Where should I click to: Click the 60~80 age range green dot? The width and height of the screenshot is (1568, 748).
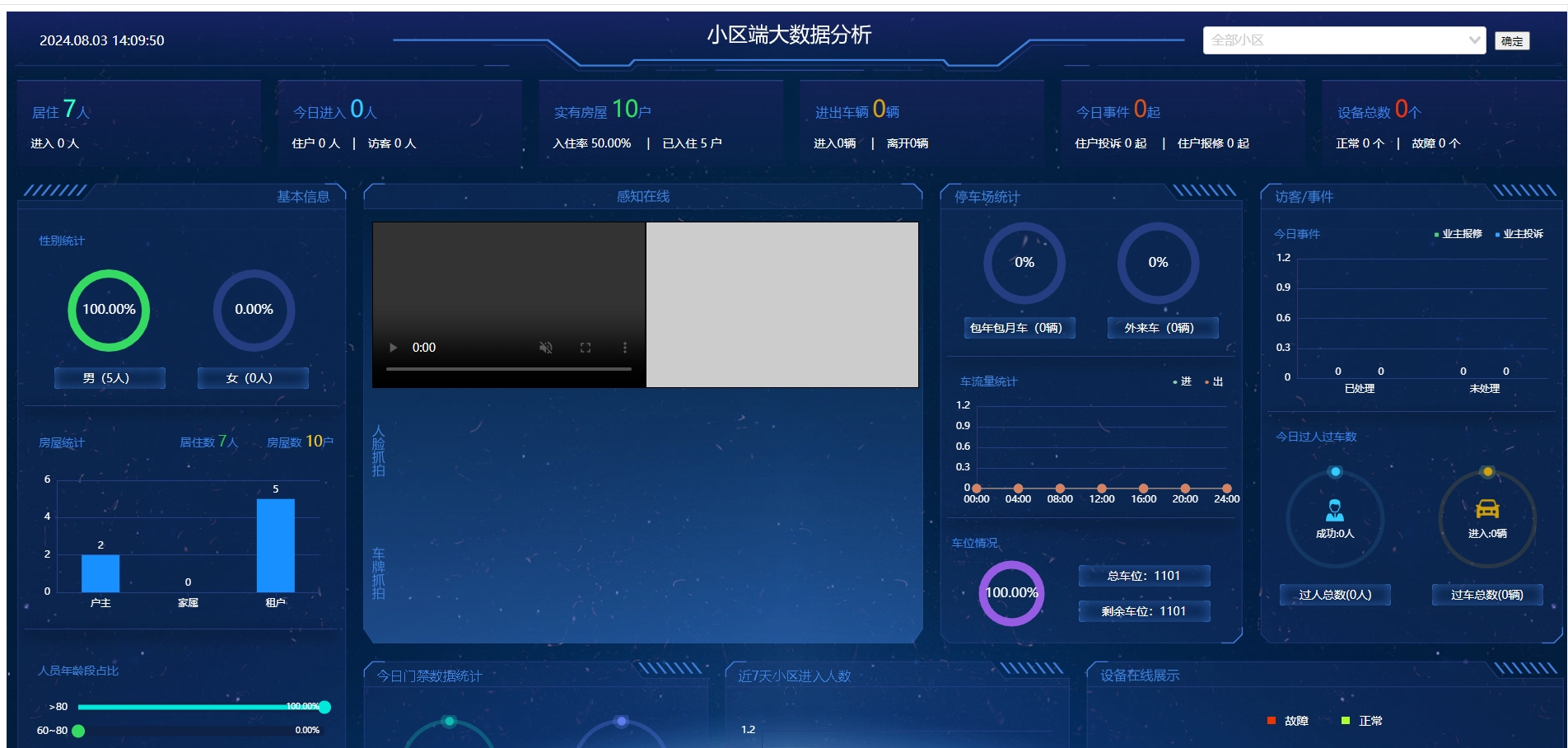78,731
